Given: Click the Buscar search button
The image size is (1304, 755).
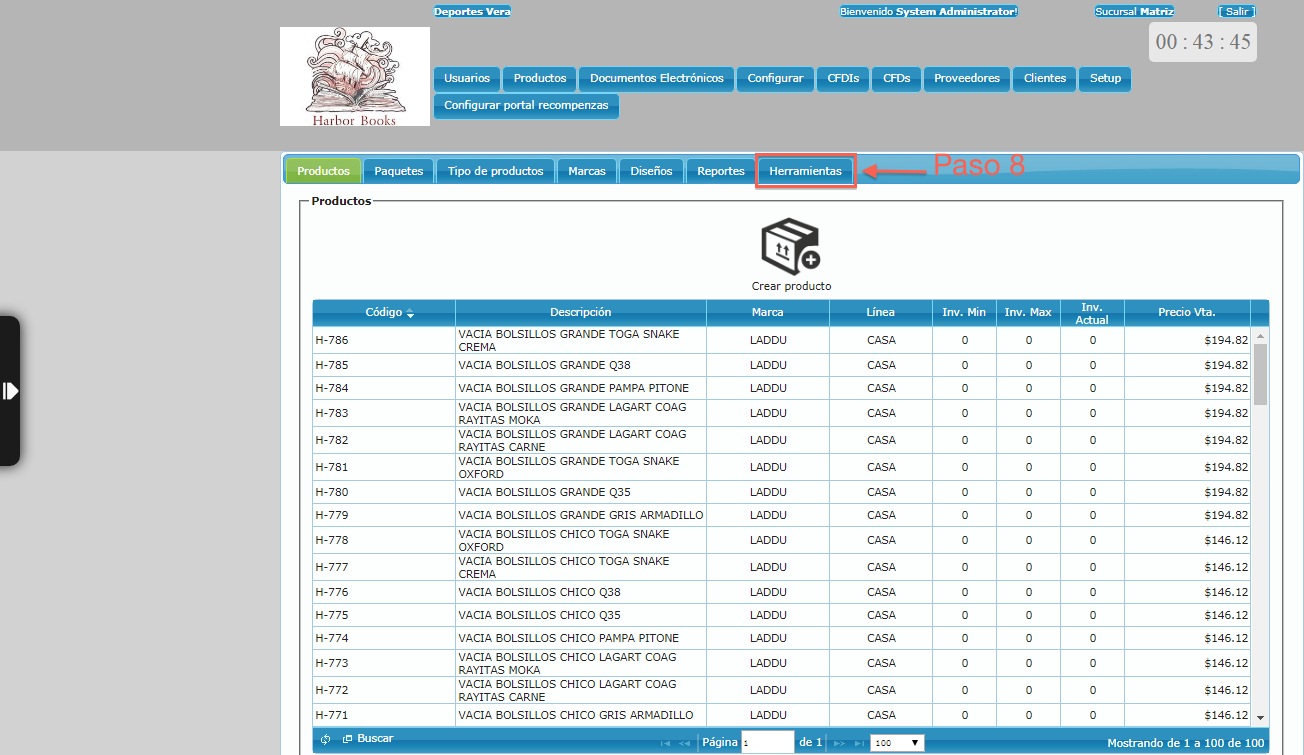Looking at the screenshot, I should (368, 739).
